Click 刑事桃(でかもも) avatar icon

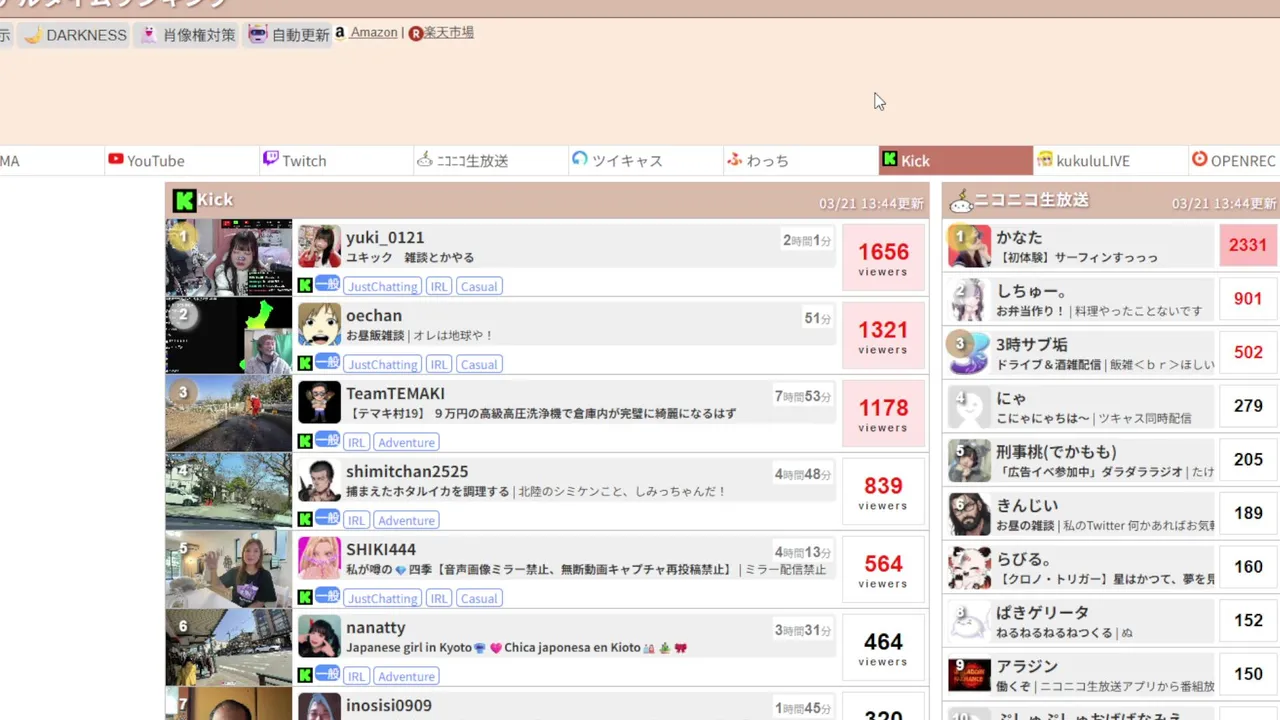click(x=969, y=461)
